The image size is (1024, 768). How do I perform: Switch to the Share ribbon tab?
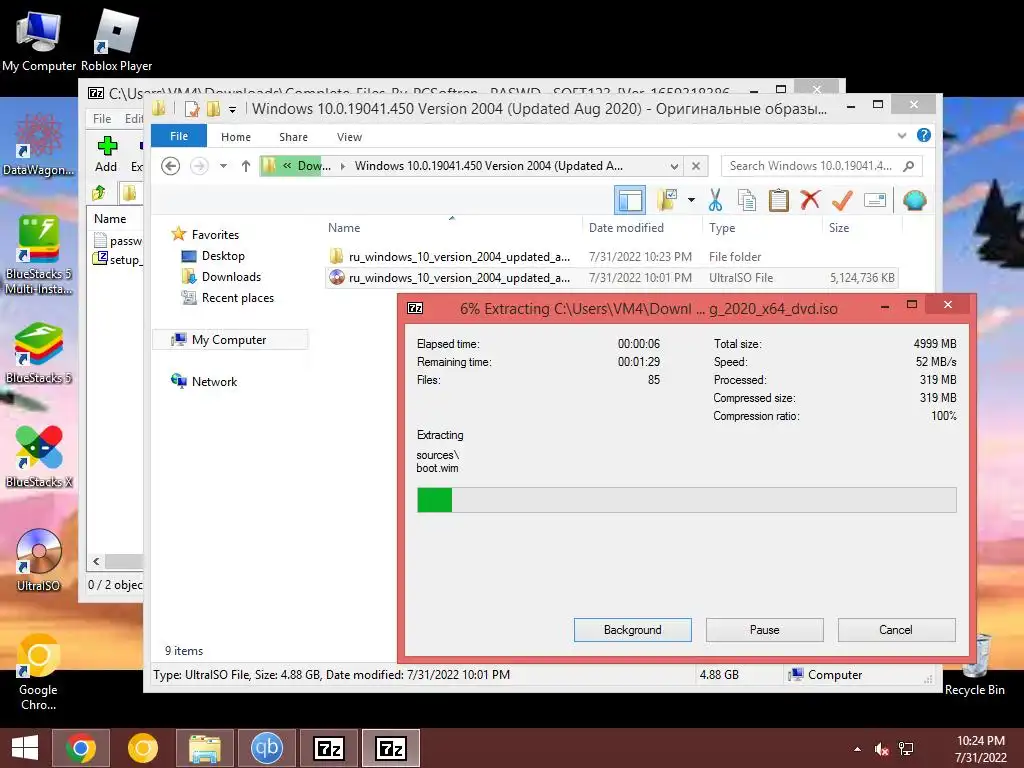pyautogui.click(x=293, y=136)
